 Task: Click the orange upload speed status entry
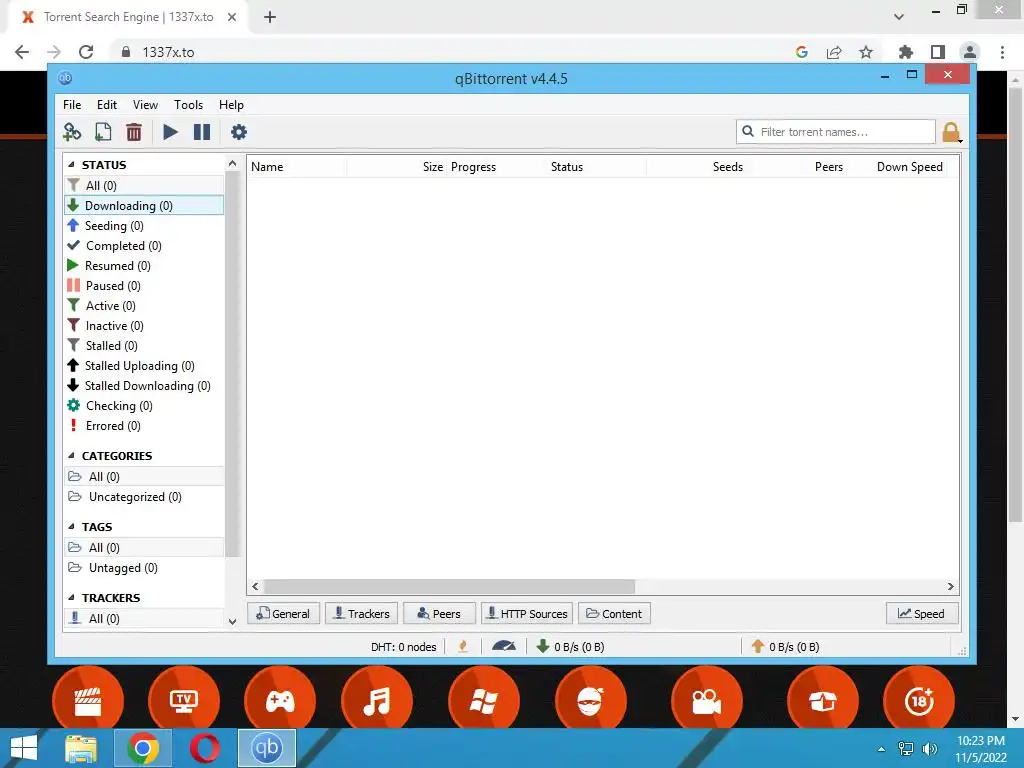tap(785, 647)
